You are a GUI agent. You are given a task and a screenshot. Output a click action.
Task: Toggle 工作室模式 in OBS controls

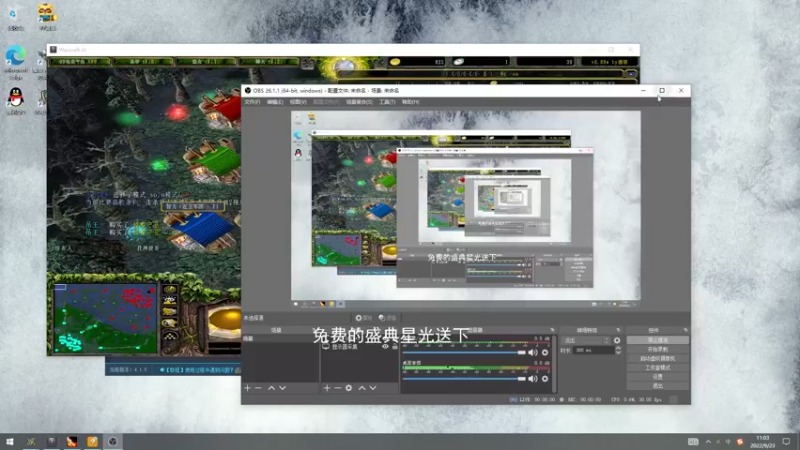(x=658, y=367)
